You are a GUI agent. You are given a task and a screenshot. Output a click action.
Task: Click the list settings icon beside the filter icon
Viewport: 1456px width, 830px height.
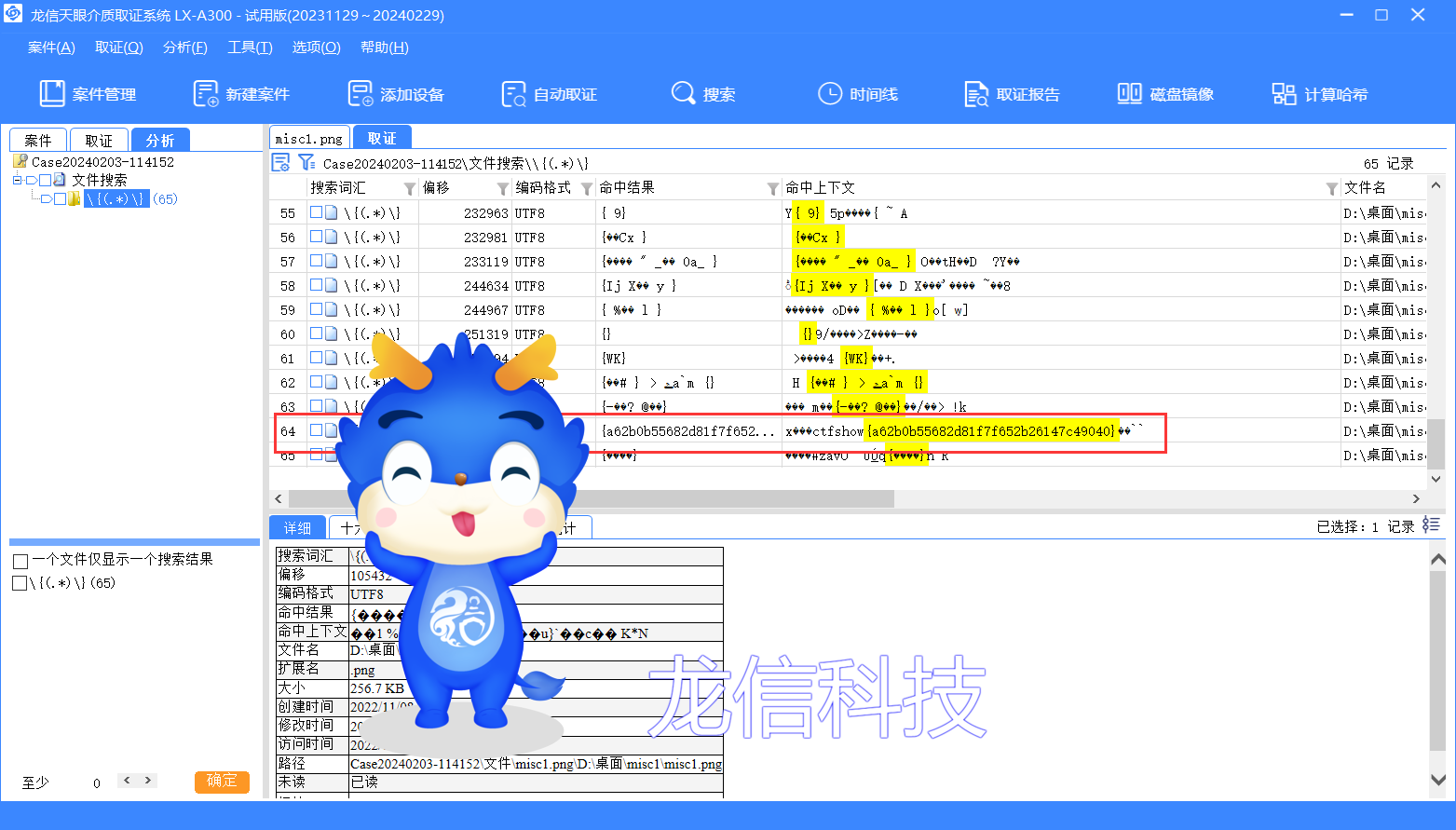pyautogui.click(x=280, y=163)
